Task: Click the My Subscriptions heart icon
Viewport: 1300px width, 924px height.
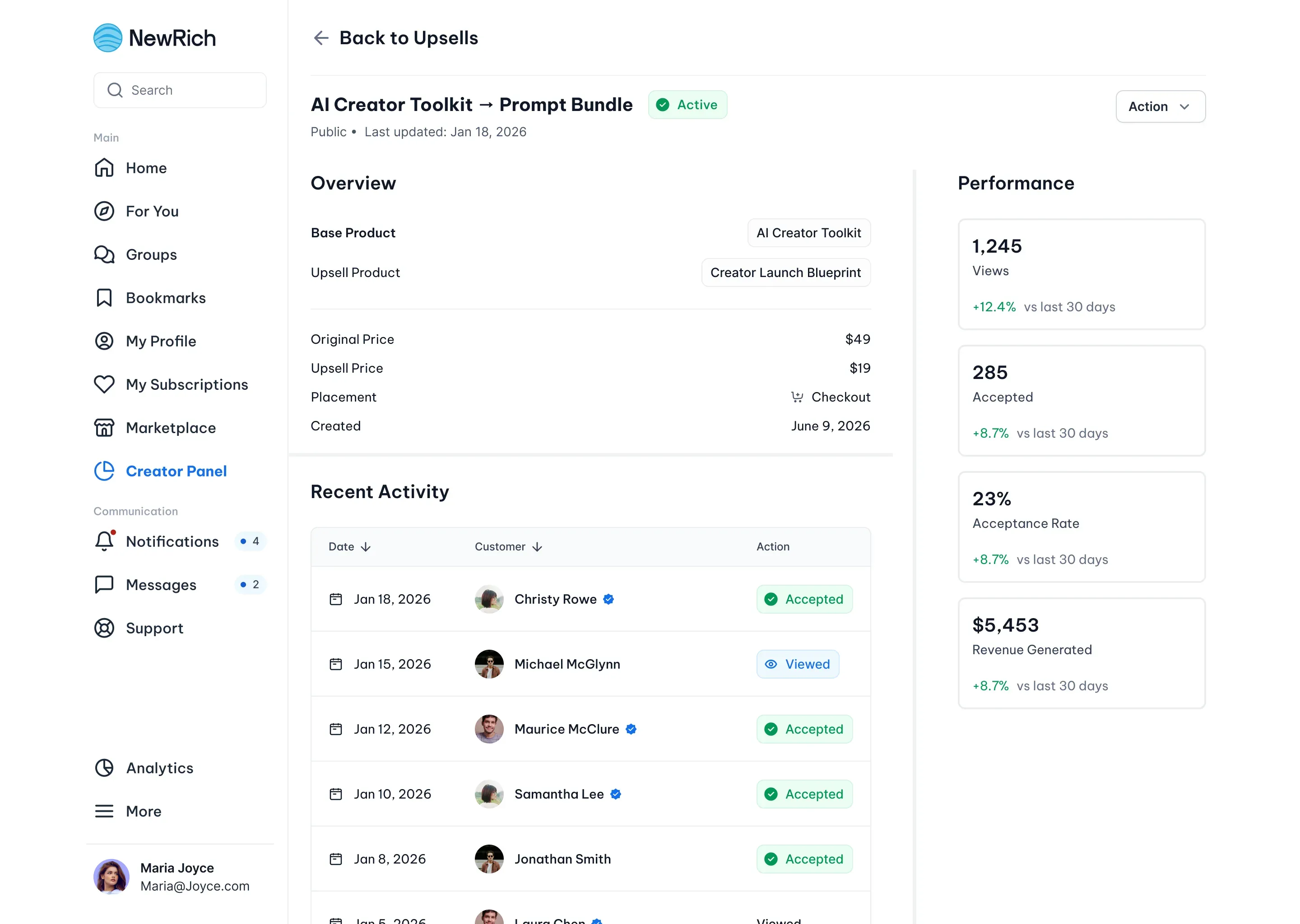Action: (104, 384)
